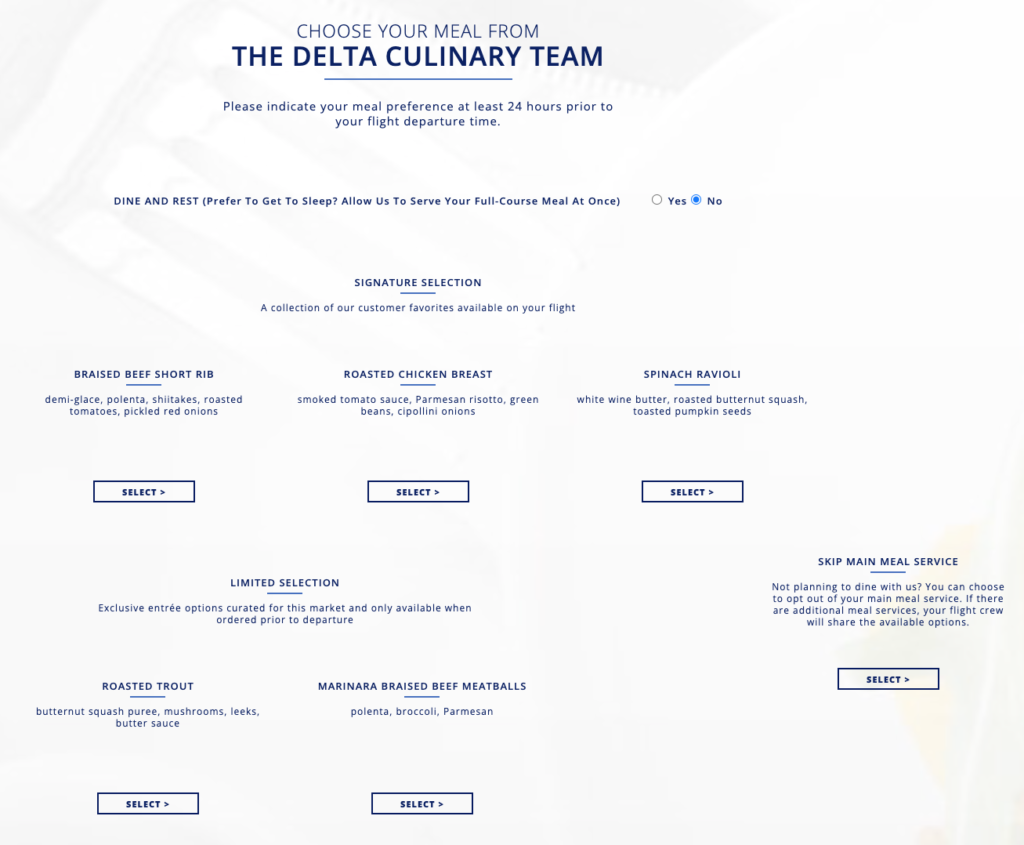This screenshot has height=845, width=1024.
Task: Select the Braised Beef Short Rib meal
Action: coord(144,491)
